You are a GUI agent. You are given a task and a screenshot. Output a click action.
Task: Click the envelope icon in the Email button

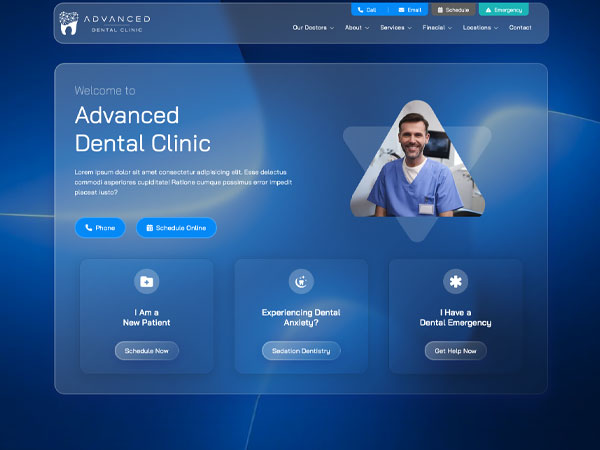[x=402, y=10]
